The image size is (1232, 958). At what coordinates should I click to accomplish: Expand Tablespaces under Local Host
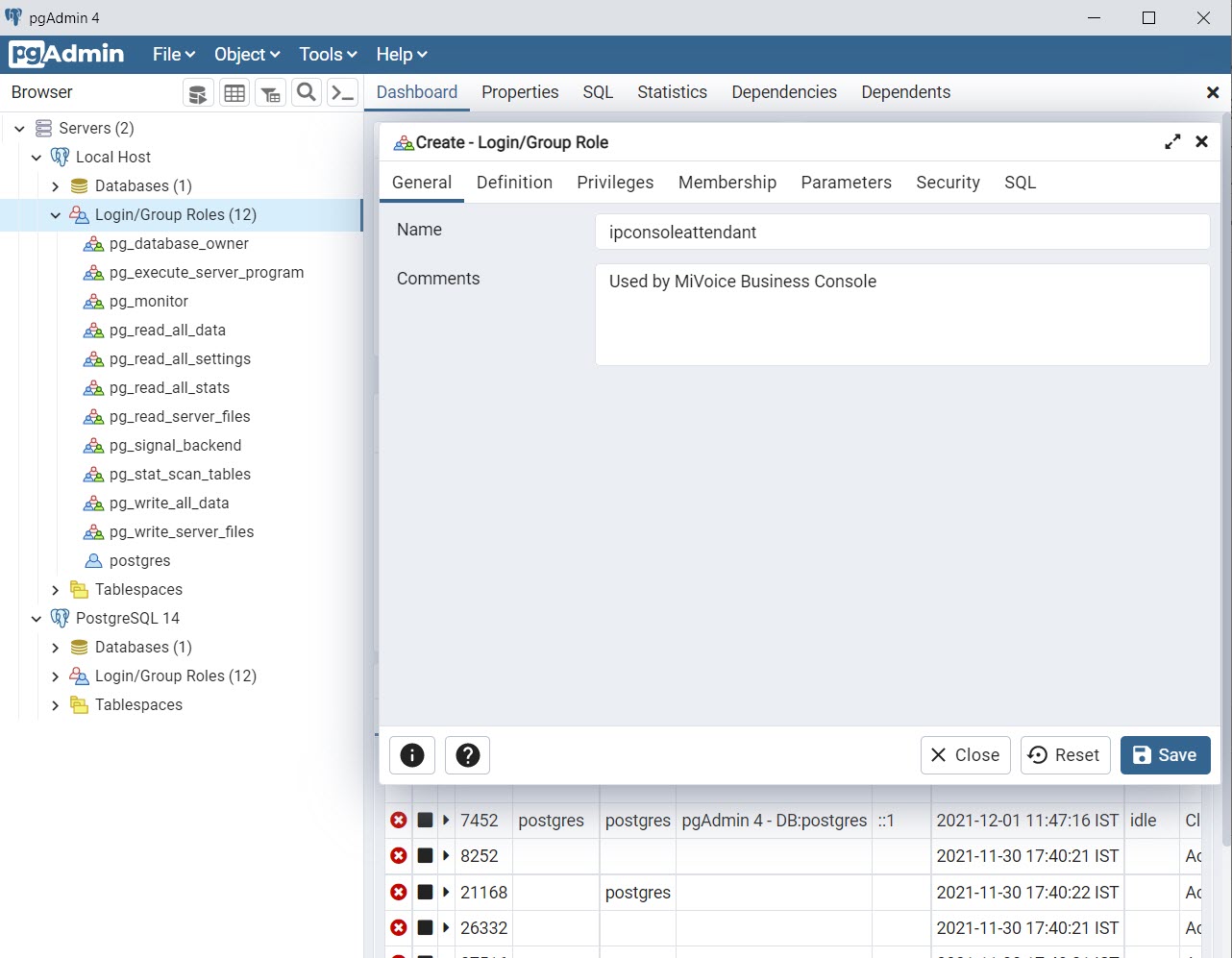[56, 589]
